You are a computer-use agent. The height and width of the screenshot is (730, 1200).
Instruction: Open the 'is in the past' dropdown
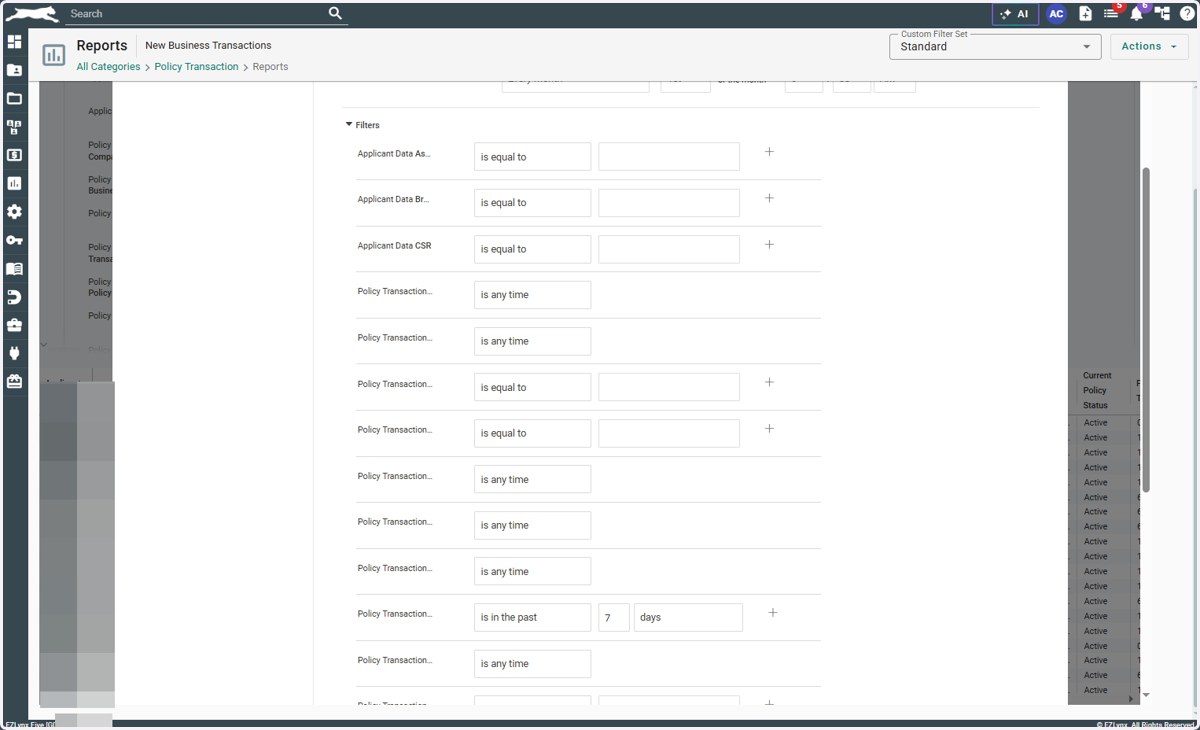532,617
